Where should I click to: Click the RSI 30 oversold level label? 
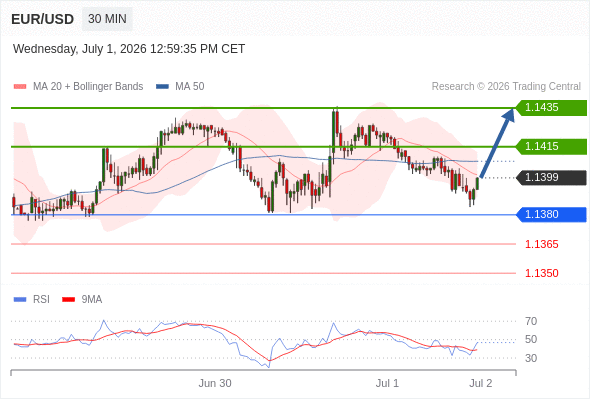[x=531, y=358]
